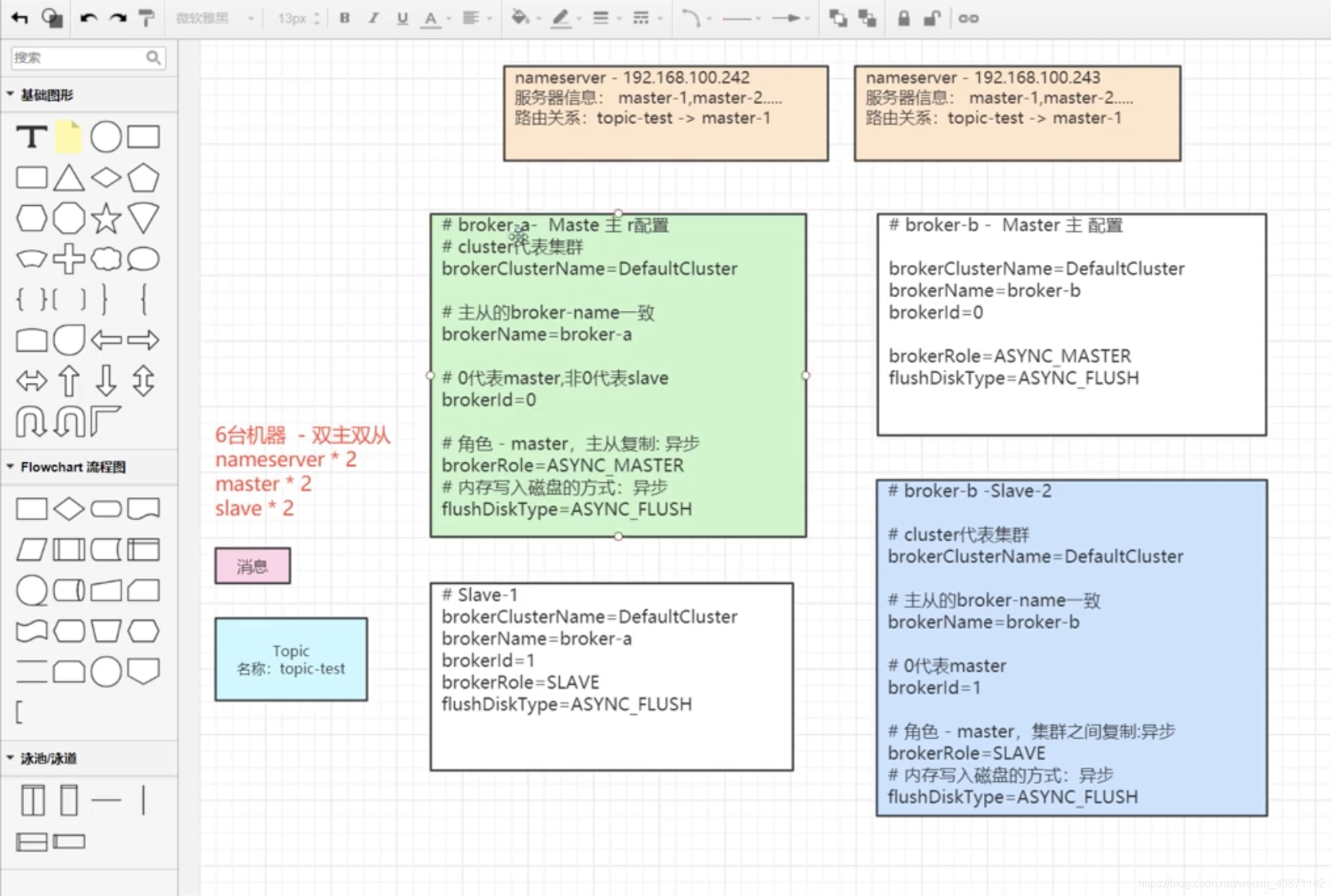The image size is (1331, 896).
Task: Open the font family dropdown
Action: 214,19
